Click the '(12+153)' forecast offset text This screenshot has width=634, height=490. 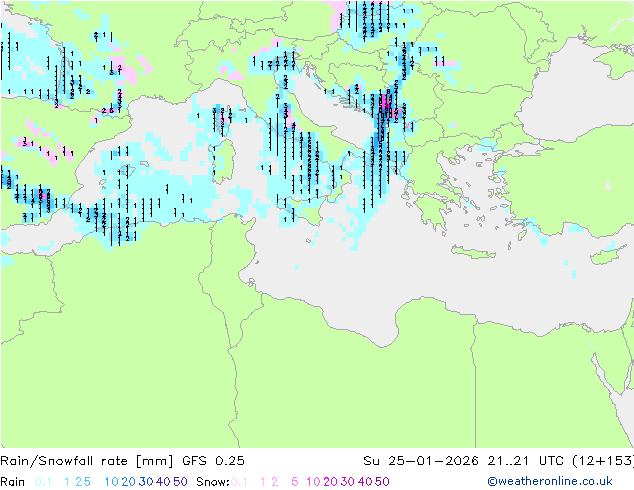click(603, 461)
